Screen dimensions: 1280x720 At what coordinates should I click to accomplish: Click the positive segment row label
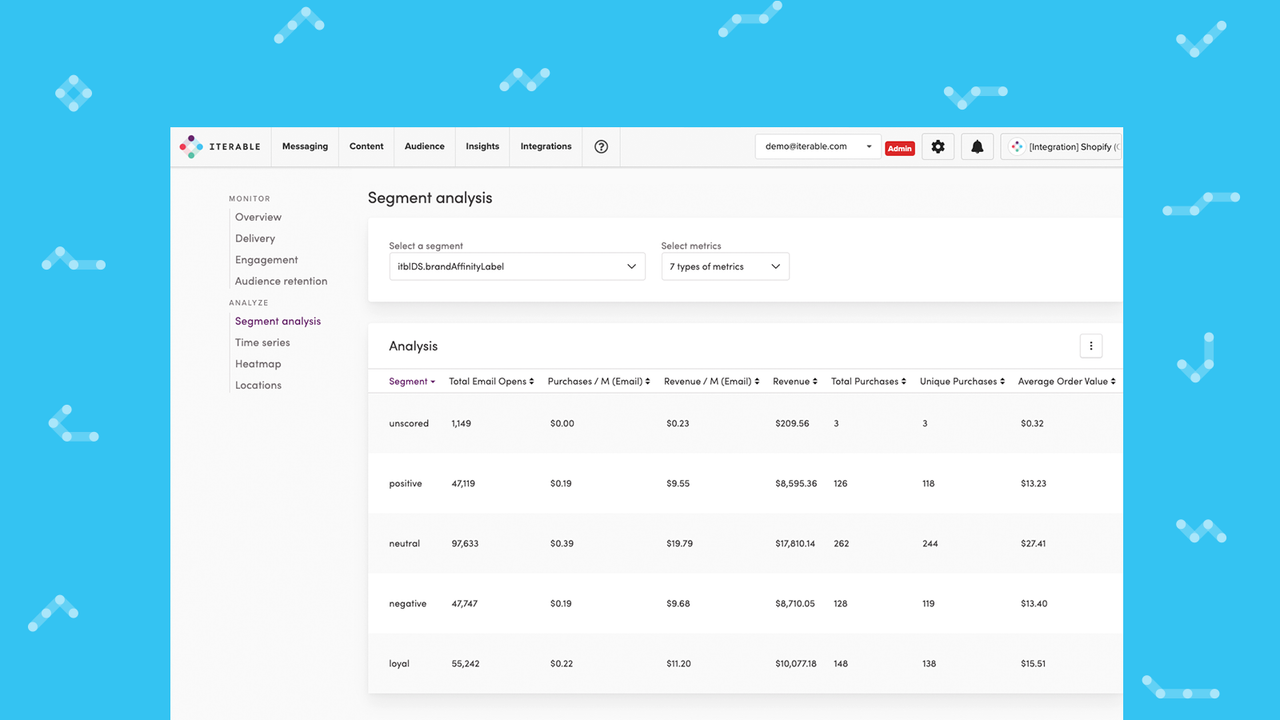406,483
